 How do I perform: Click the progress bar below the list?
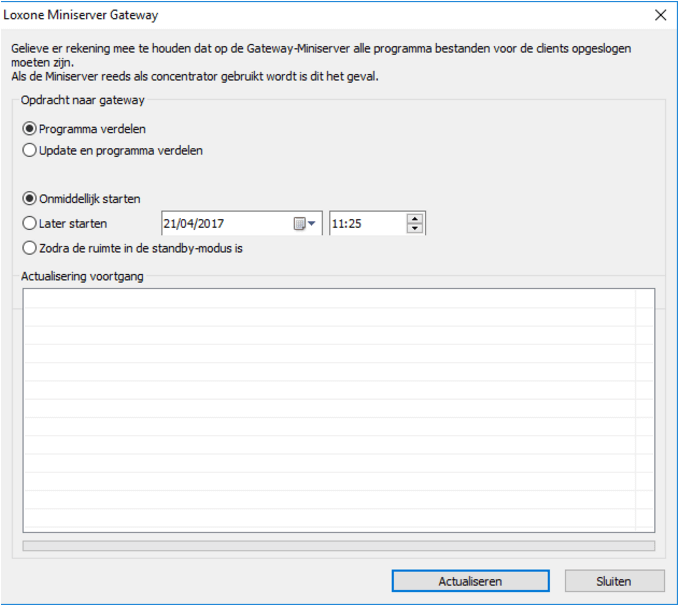click(338, 546)
